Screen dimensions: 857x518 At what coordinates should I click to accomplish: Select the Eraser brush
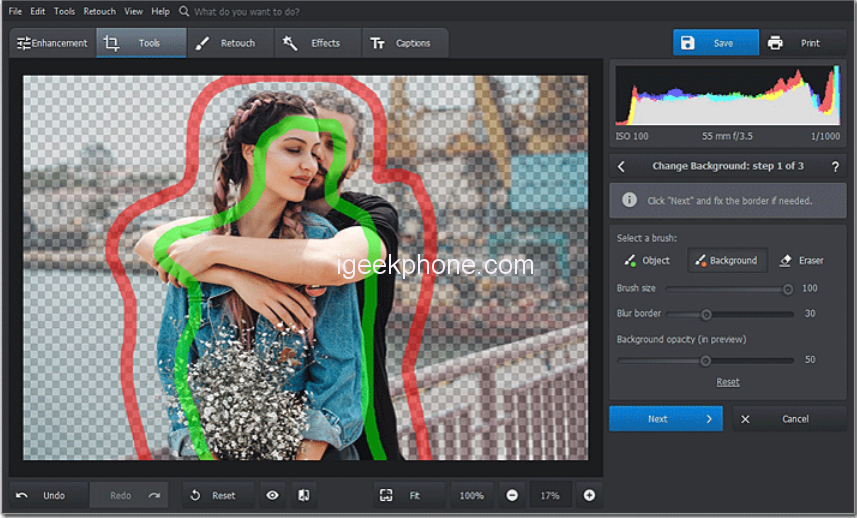pos(801,260)
